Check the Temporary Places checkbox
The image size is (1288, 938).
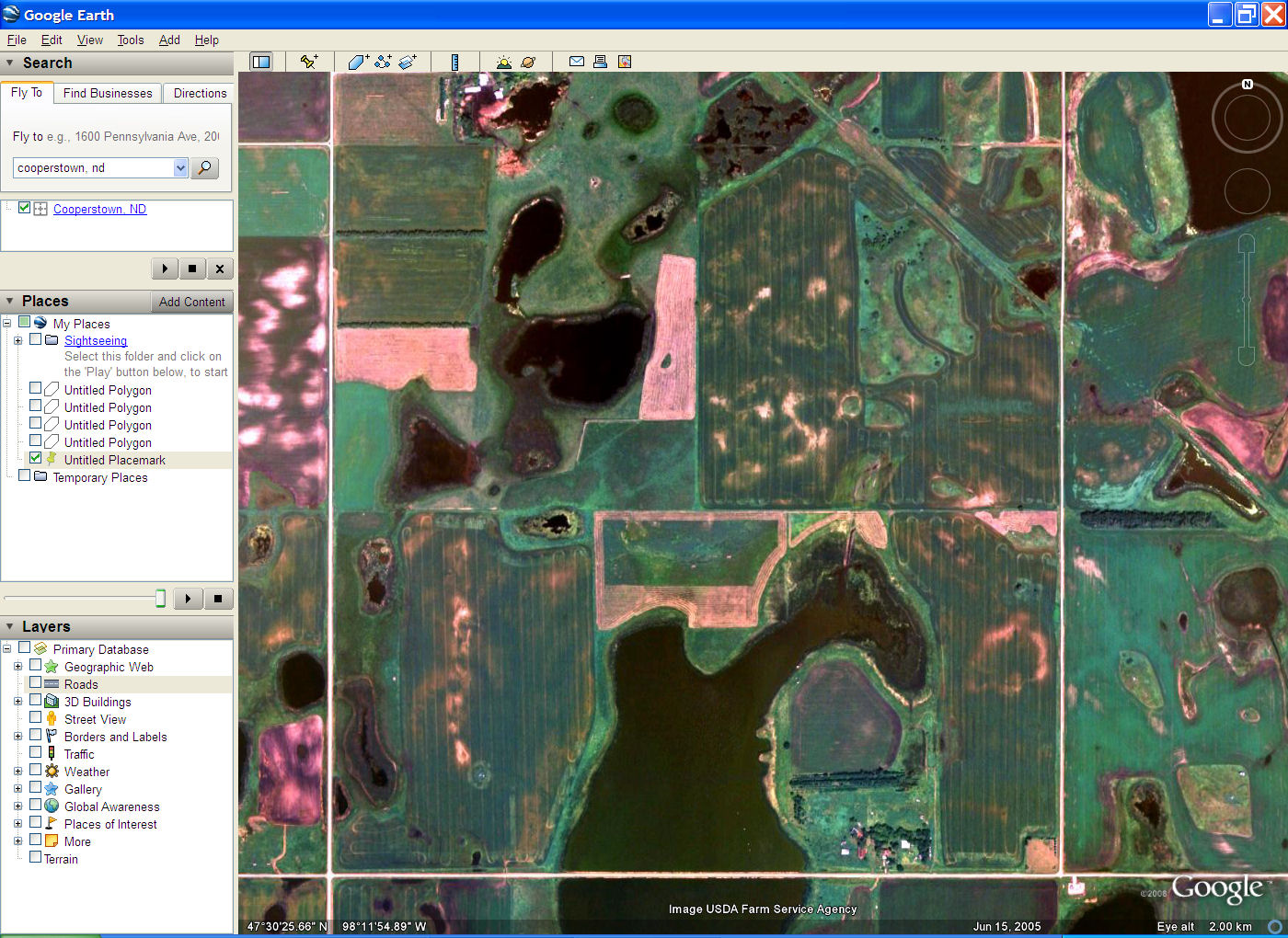25,475
